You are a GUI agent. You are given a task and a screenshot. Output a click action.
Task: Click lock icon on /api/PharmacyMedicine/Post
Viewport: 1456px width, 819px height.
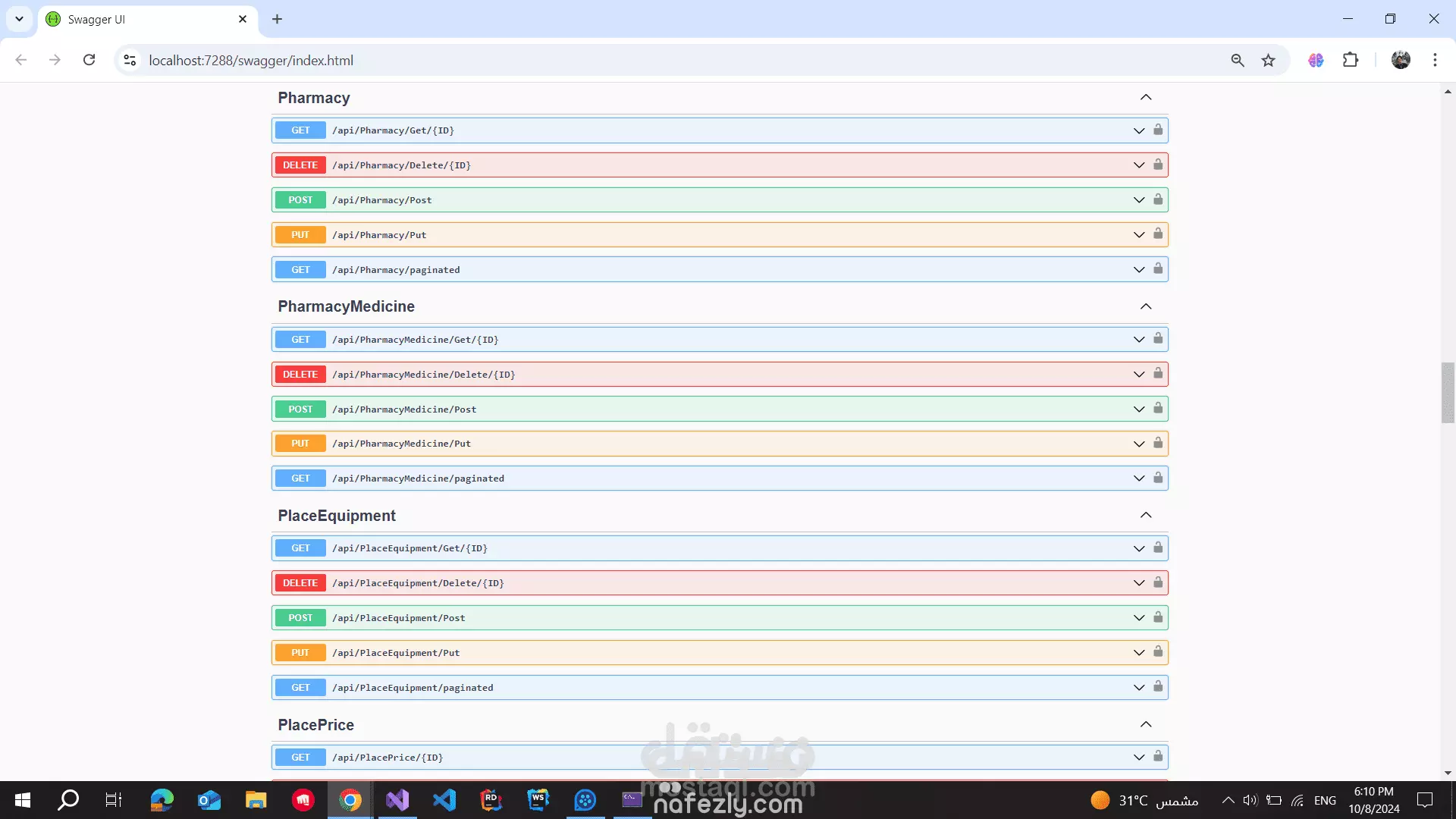tap(1158, 408)
